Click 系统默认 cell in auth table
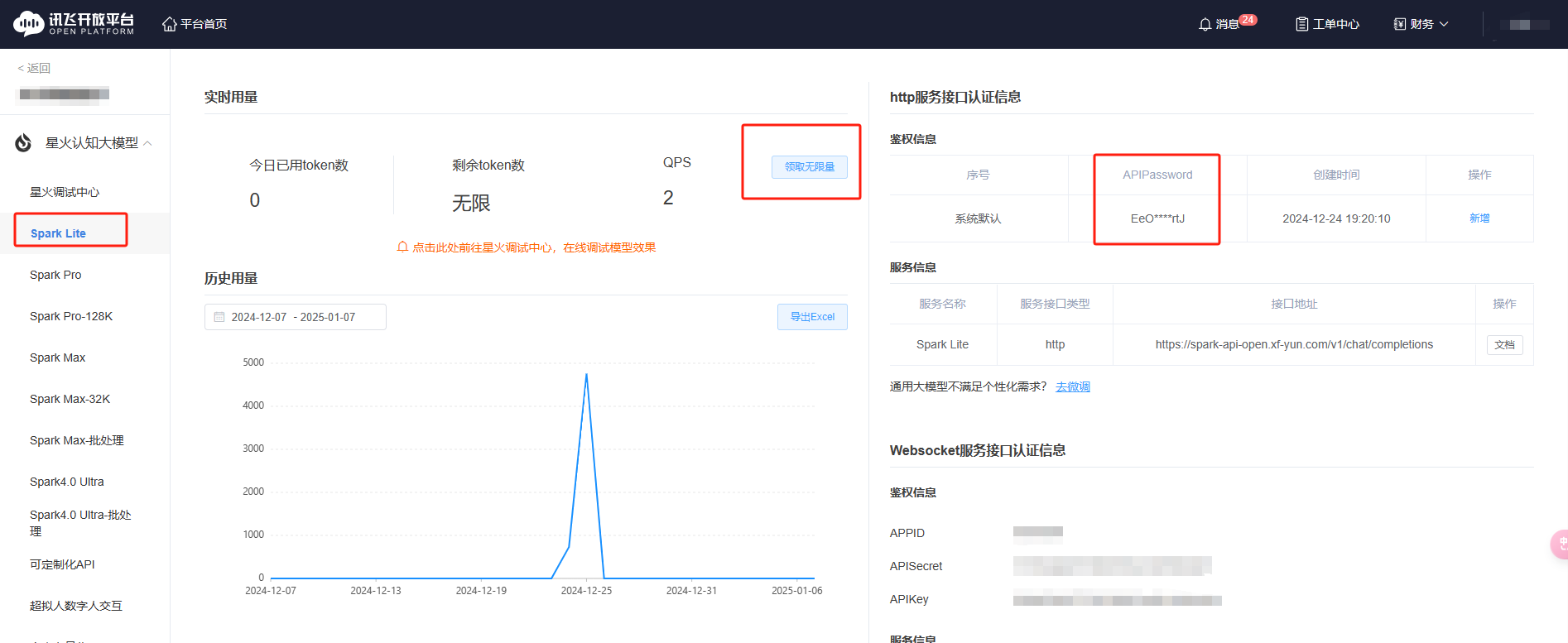This screenshot has width=1568, height=643. tap(978, 218)
